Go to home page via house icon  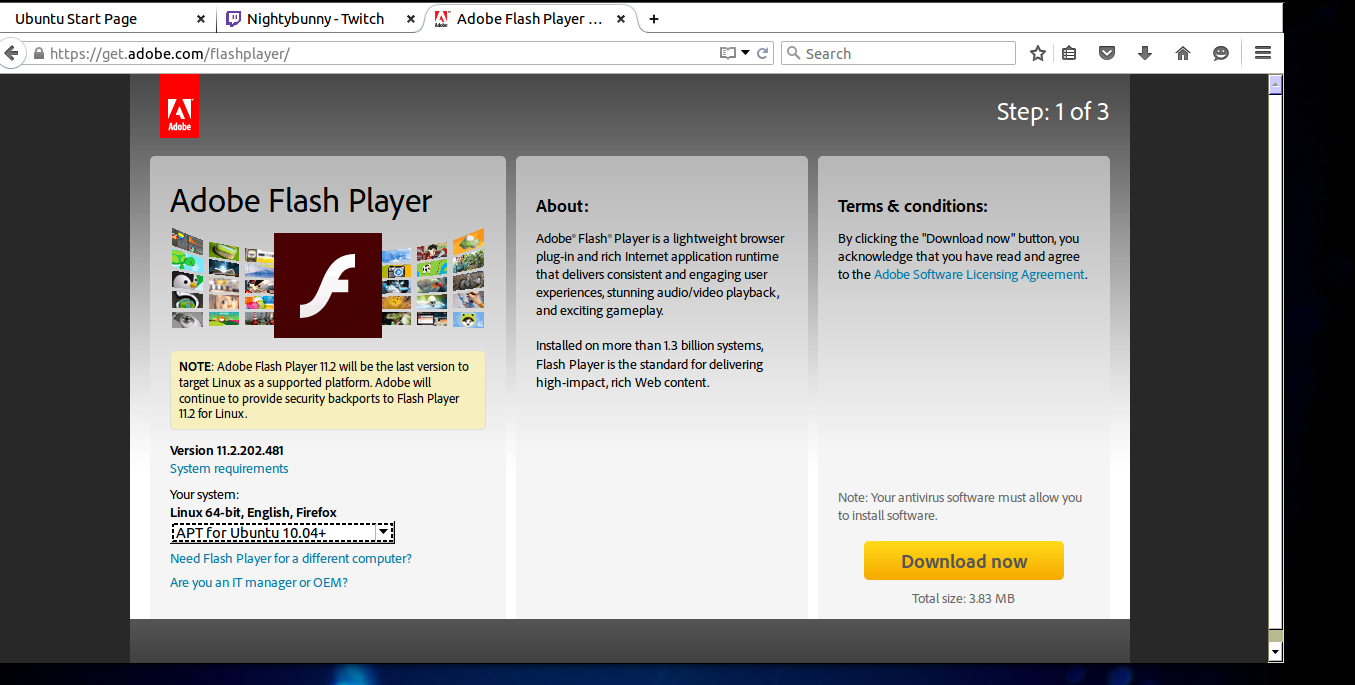[1183, 53]
